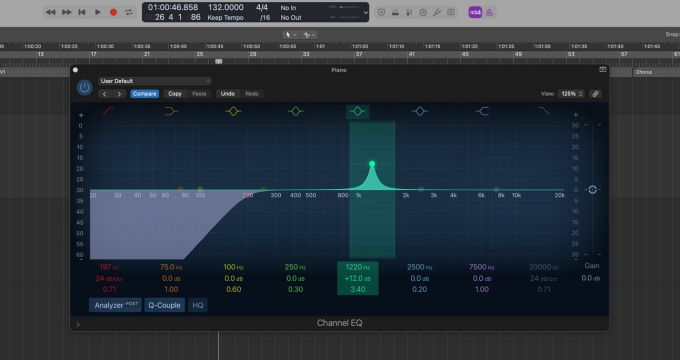Start playback with the Play button
Image resolution: width=680 pixels, height=360 pixels.
[x=98, y=12]
